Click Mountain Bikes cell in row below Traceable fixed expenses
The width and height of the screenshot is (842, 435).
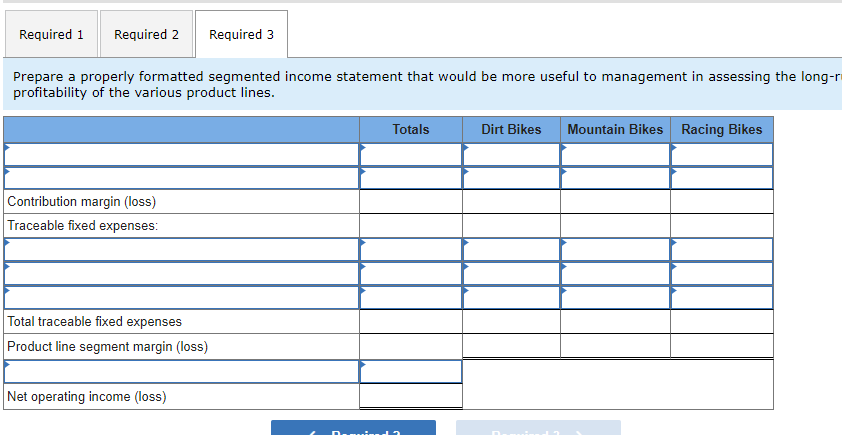(x=615, y=250)
